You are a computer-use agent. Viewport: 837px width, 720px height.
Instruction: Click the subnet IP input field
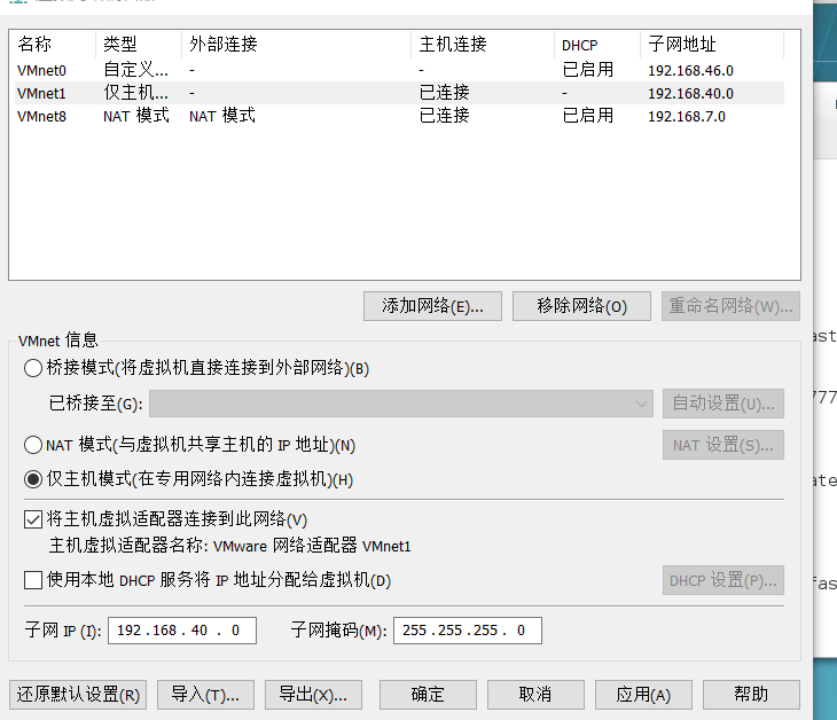182,631
